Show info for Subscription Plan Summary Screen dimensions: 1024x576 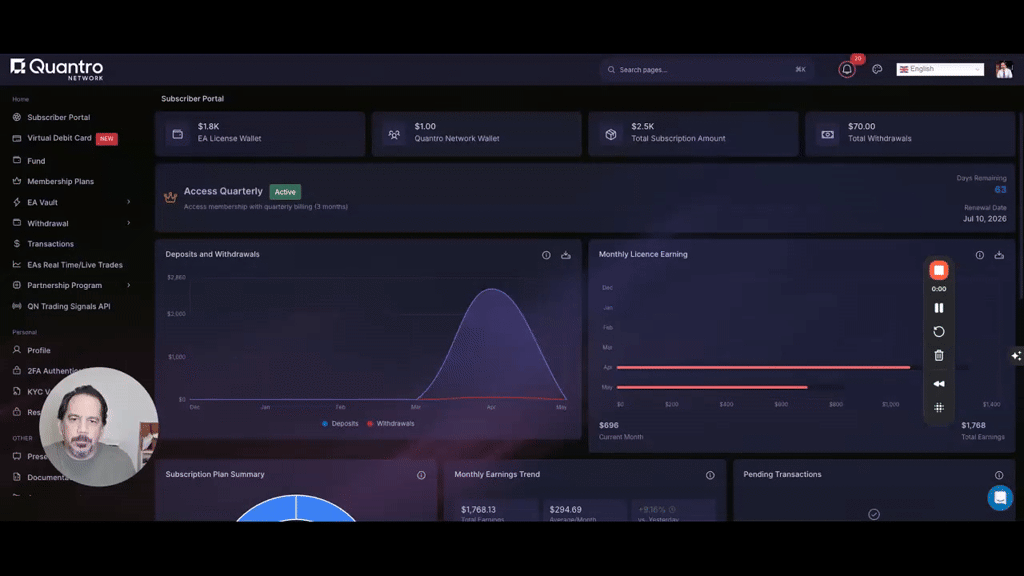(421, 475)
